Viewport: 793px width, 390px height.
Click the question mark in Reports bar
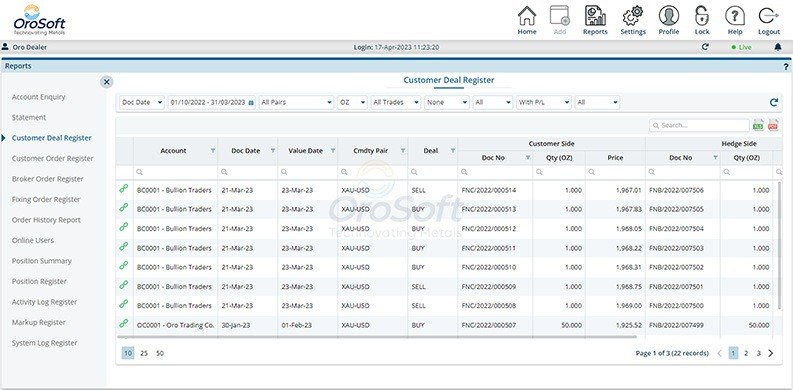click(x=786, y=66)
